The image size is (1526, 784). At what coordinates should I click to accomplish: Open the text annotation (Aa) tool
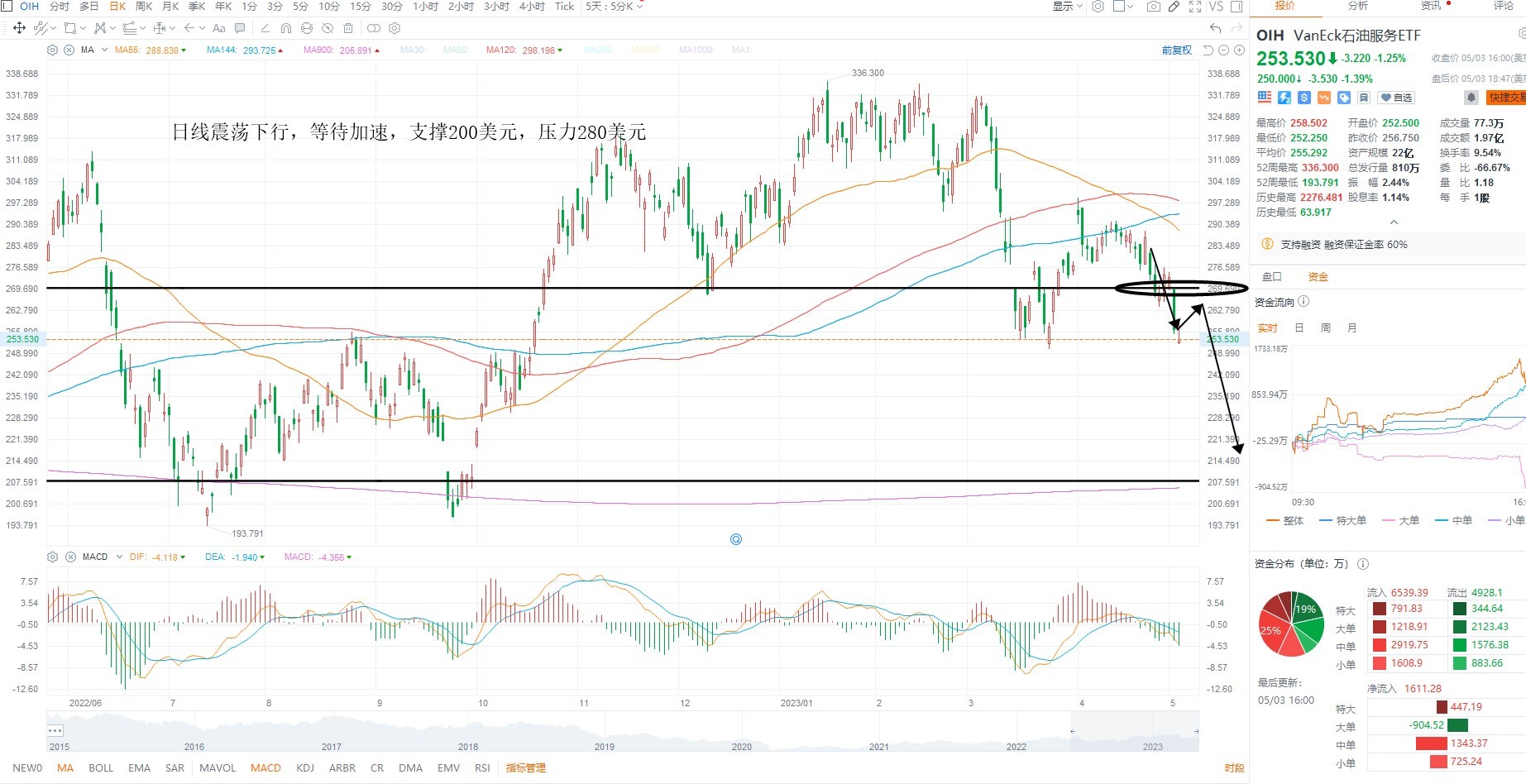click(x=219, y=28)
